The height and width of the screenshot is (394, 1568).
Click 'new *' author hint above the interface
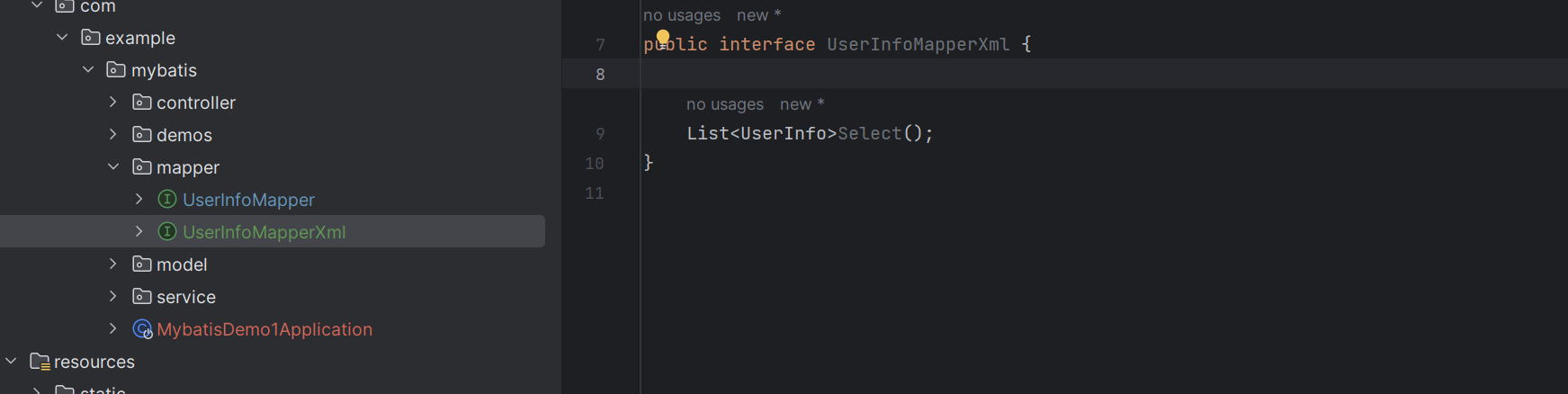[x=758, y=15]
